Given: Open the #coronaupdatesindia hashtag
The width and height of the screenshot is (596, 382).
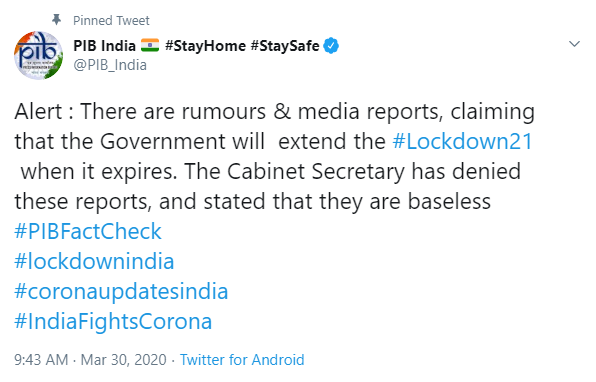Looking at the screenshot, I should point(121,292).
